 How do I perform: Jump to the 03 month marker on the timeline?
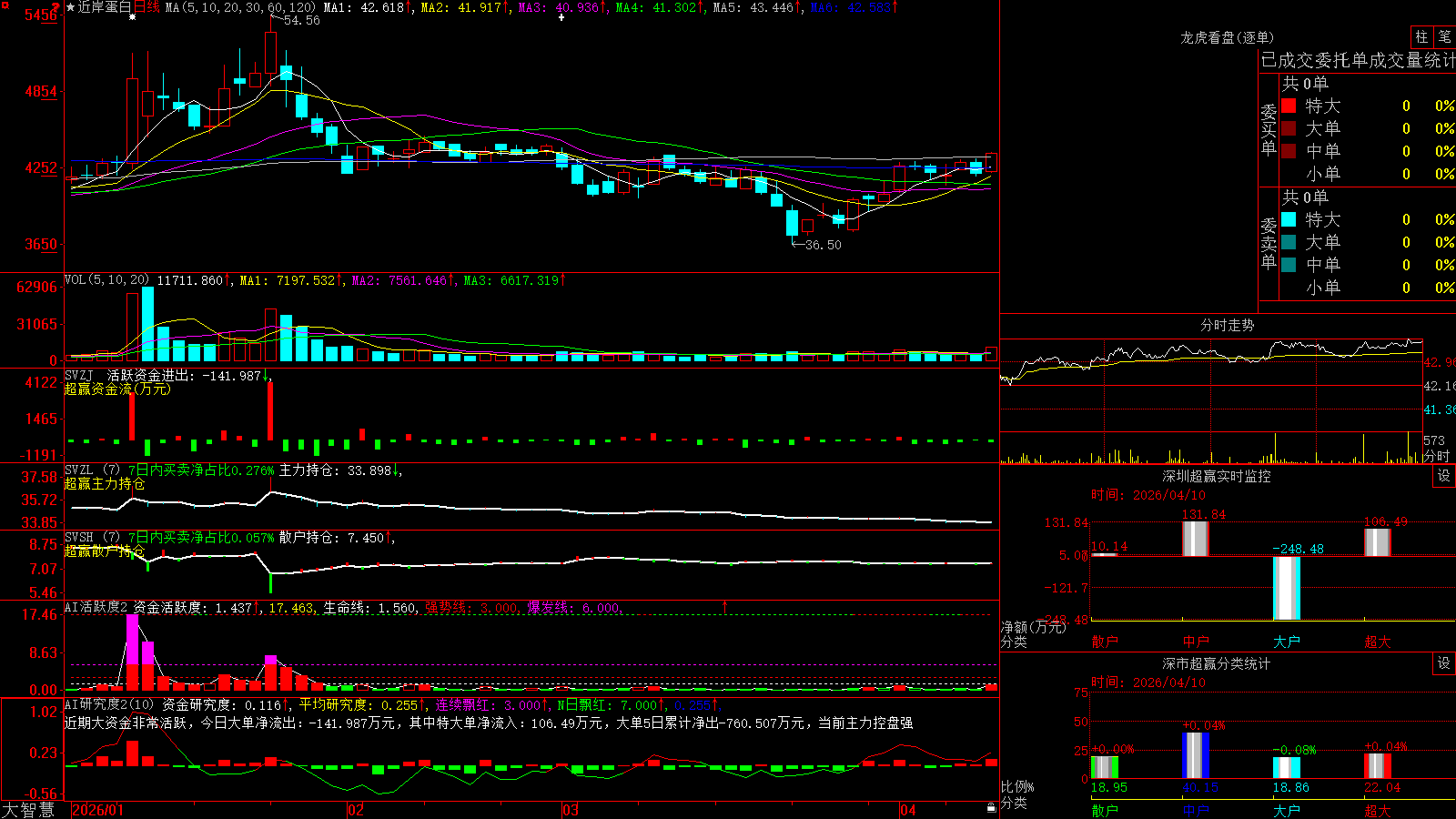pos(571,810)
